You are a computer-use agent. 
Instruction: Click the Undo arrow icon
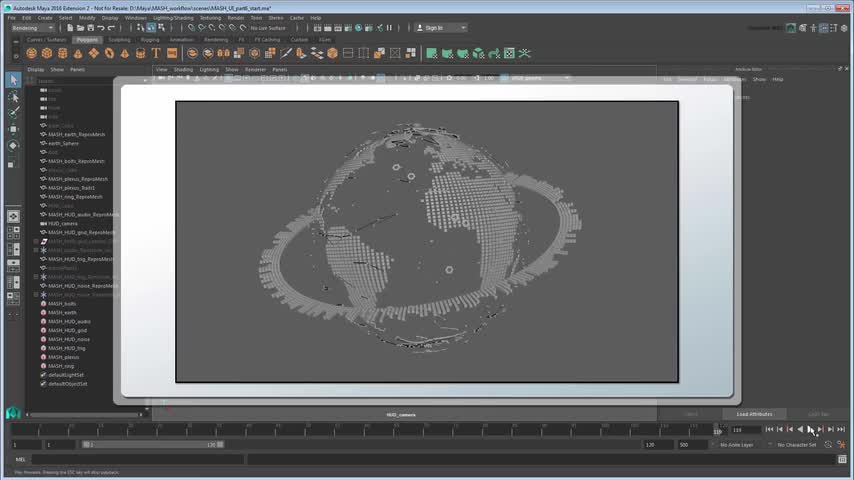coord(101,28)
